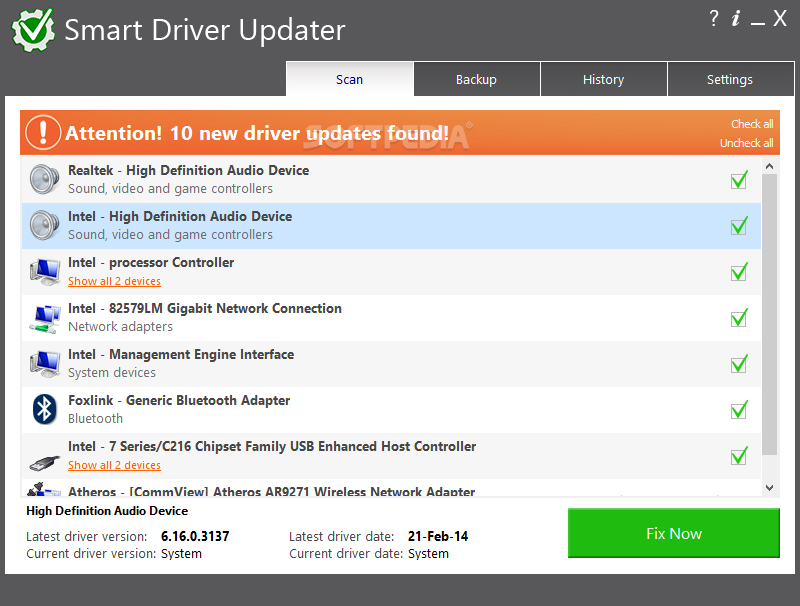Show all 2 devices under processor Controller
This screenshot has height=606, width=800.
coord(114,281)
